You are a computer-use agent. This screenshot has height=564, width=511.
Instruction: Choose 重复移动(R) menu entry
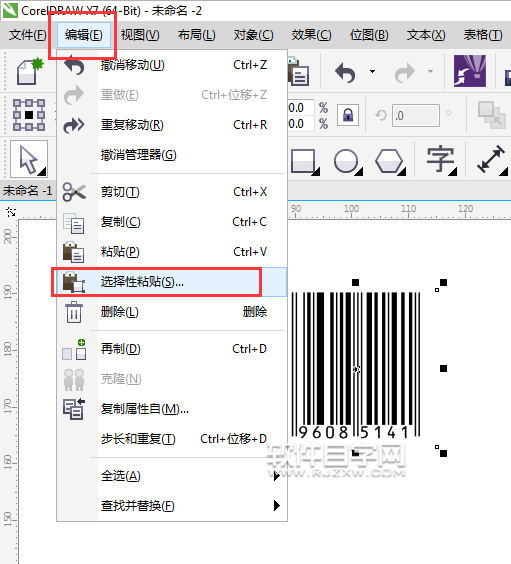click(172, 125)
